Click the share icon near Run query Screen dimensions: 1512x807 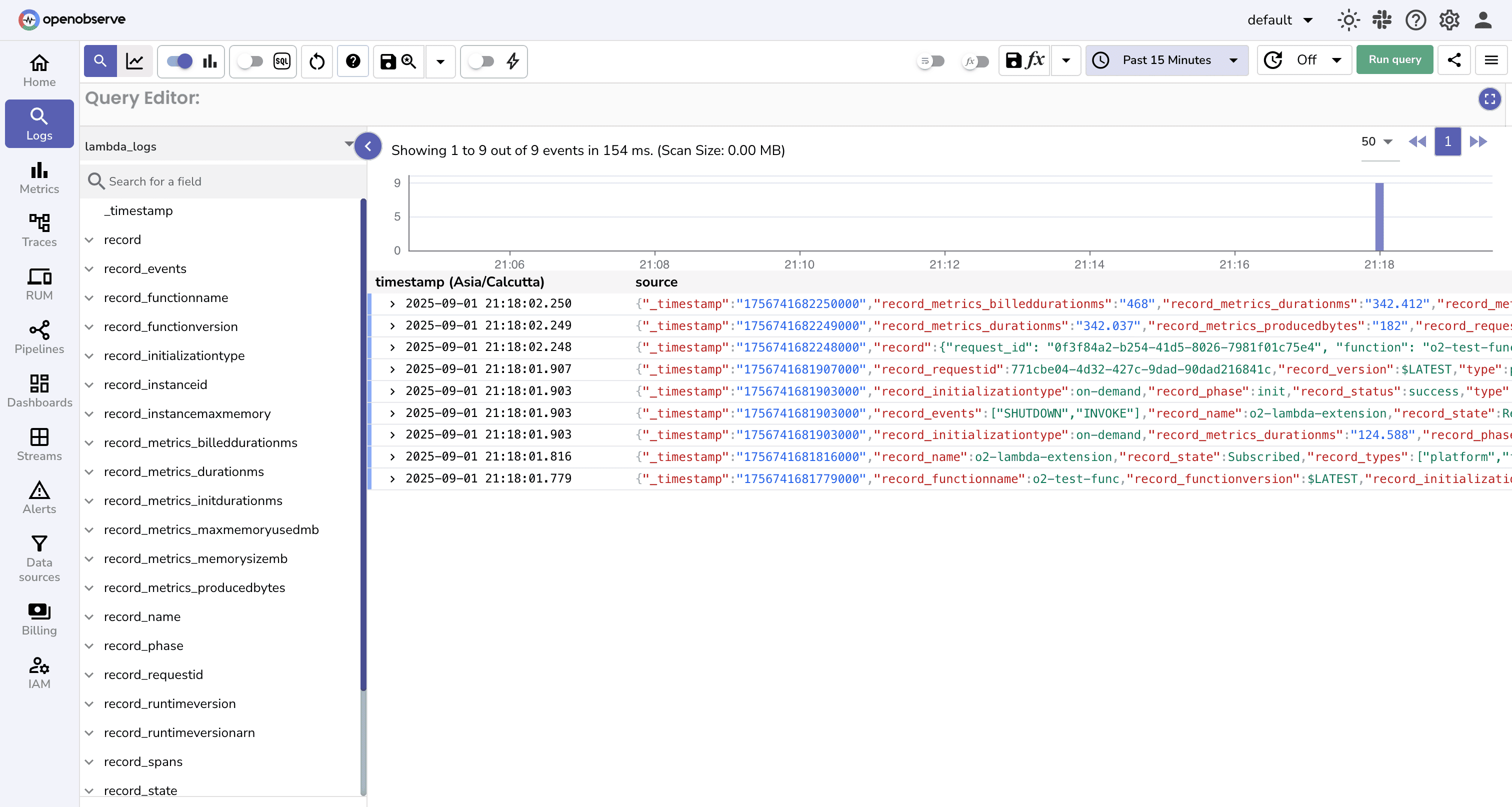click(1454, 60)
